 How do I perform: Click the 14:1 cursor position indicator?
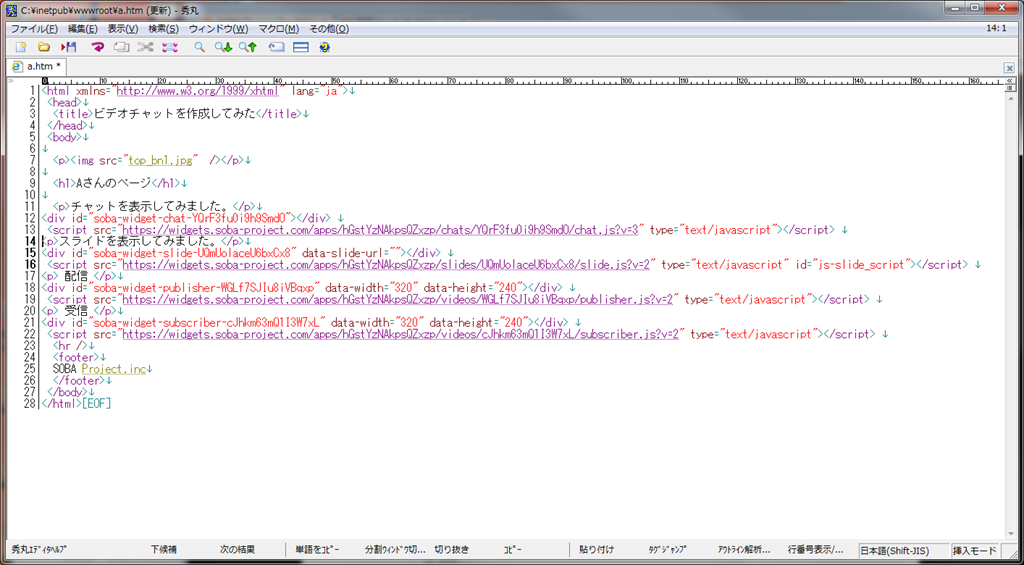(997, 29)
